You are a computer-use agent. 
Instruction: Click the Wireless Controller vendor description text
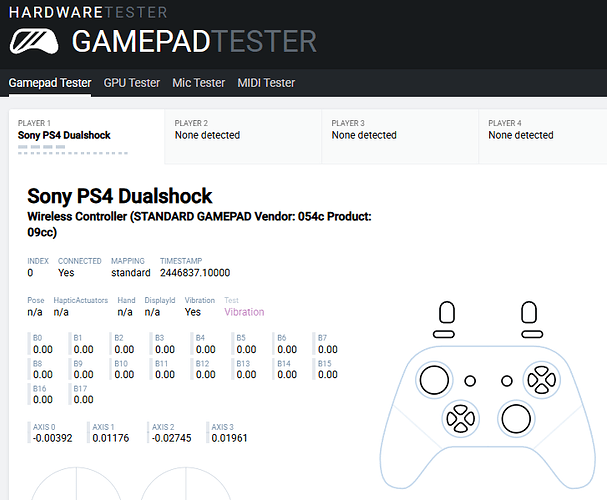[199, 224]
